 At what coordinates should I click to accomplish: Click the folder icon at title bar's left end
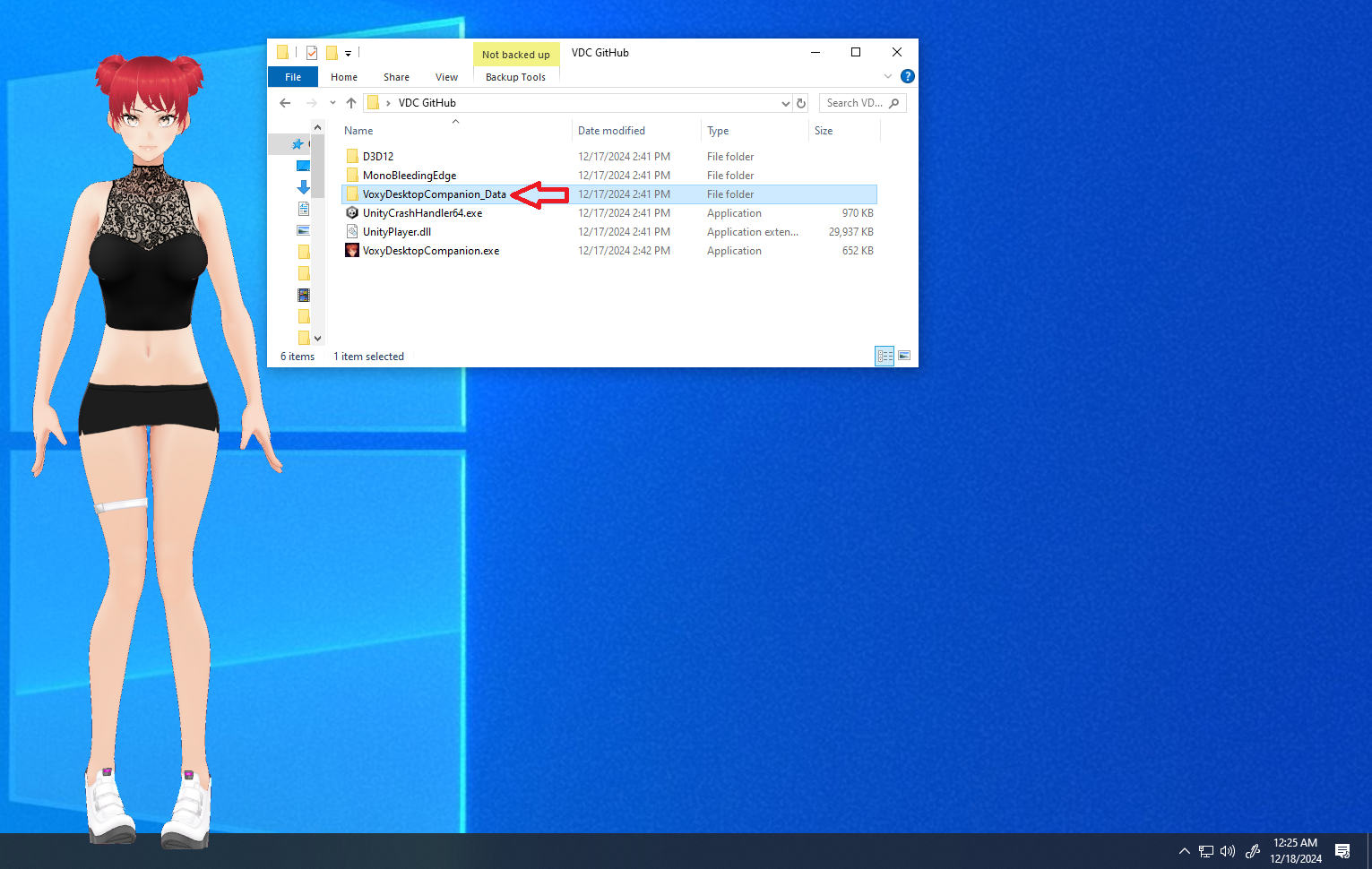point(282,52)
